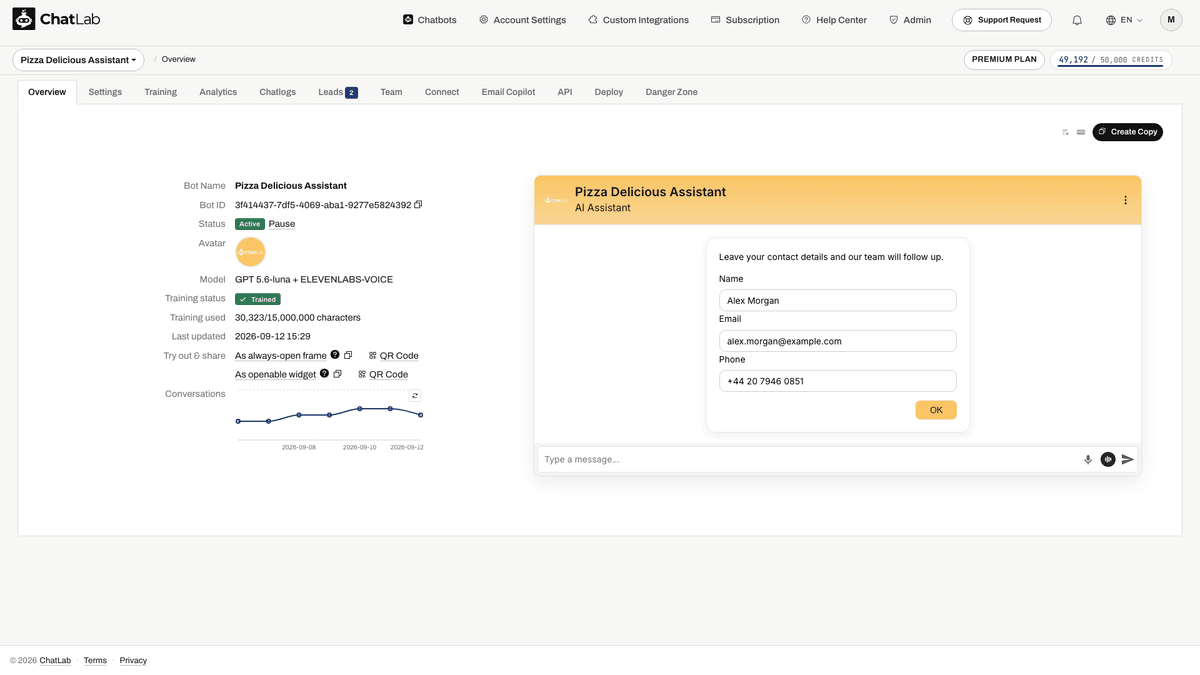Click the bot avatar image
1200x675 pixels.
250,252
